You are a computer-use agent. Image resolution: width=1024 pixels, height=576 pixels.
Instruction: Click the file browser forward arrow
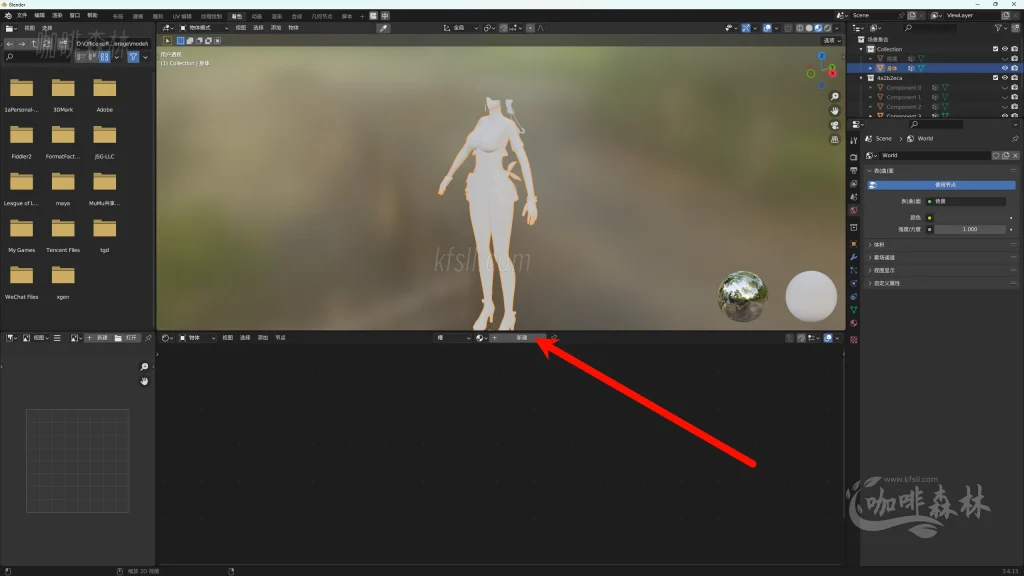[22, 44]
